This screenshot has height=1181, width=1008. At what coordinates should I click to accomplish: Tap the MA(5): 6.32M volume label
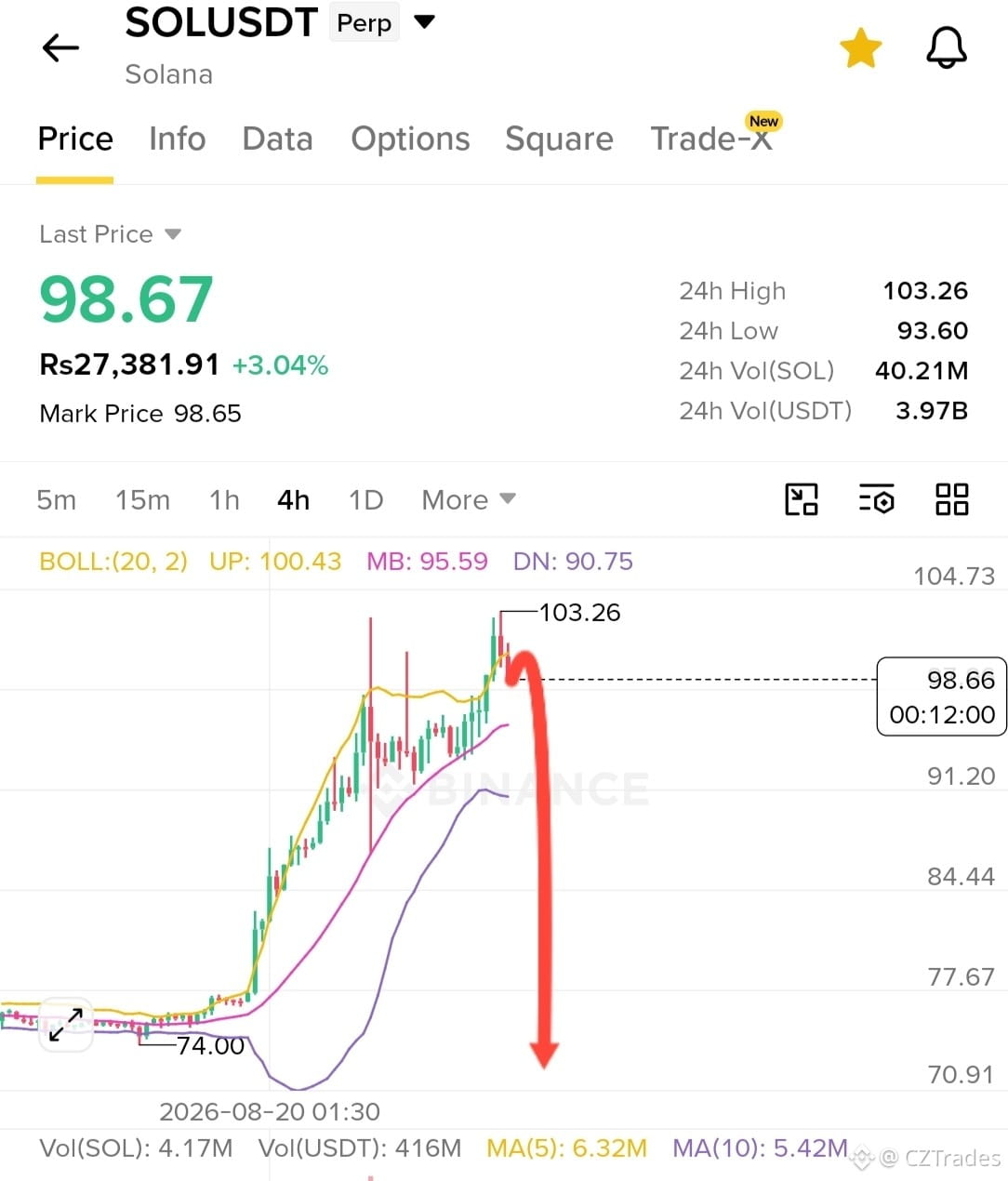click(x=566, y=1148)
